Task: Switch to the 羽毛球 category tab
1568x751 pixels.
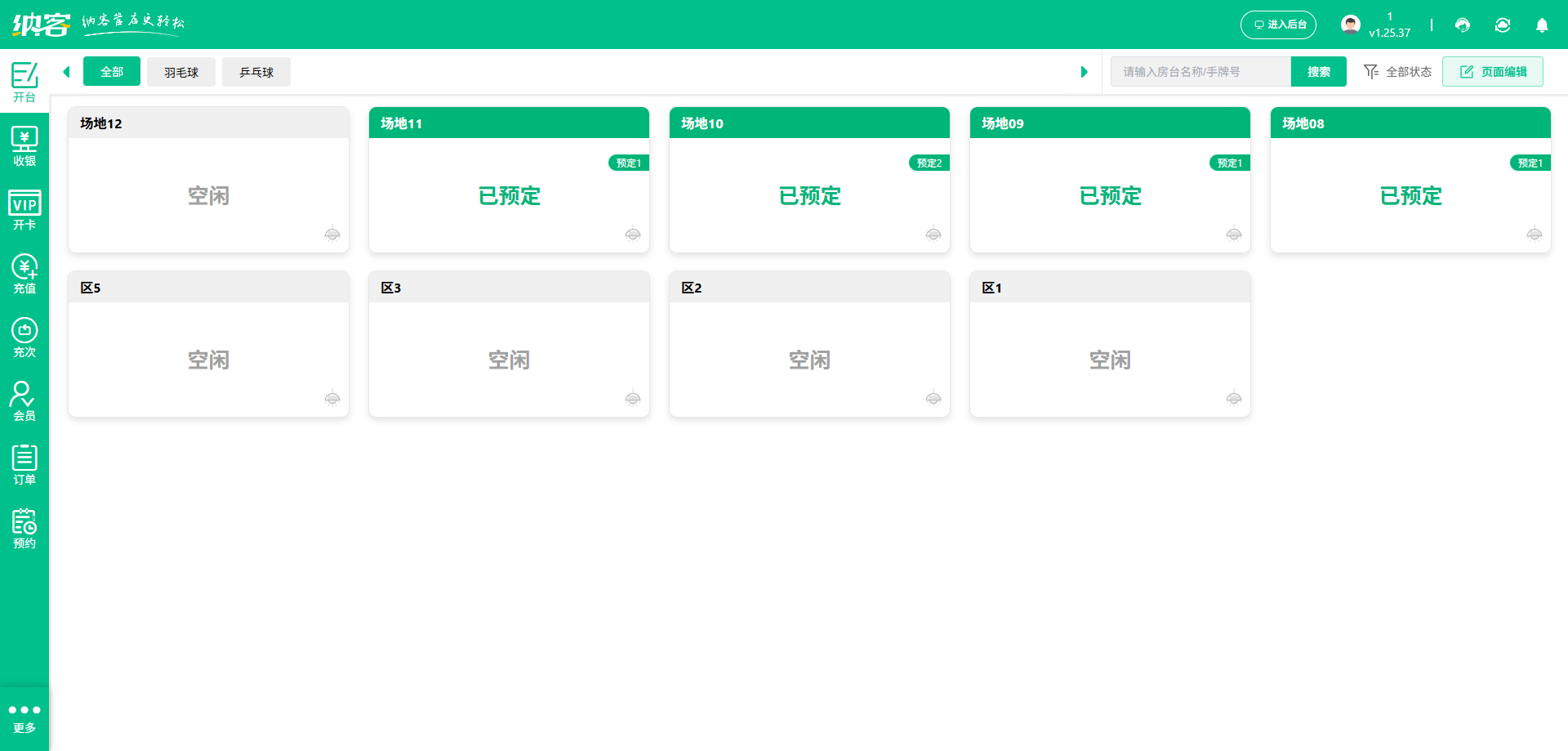Action: click(180, 72)
